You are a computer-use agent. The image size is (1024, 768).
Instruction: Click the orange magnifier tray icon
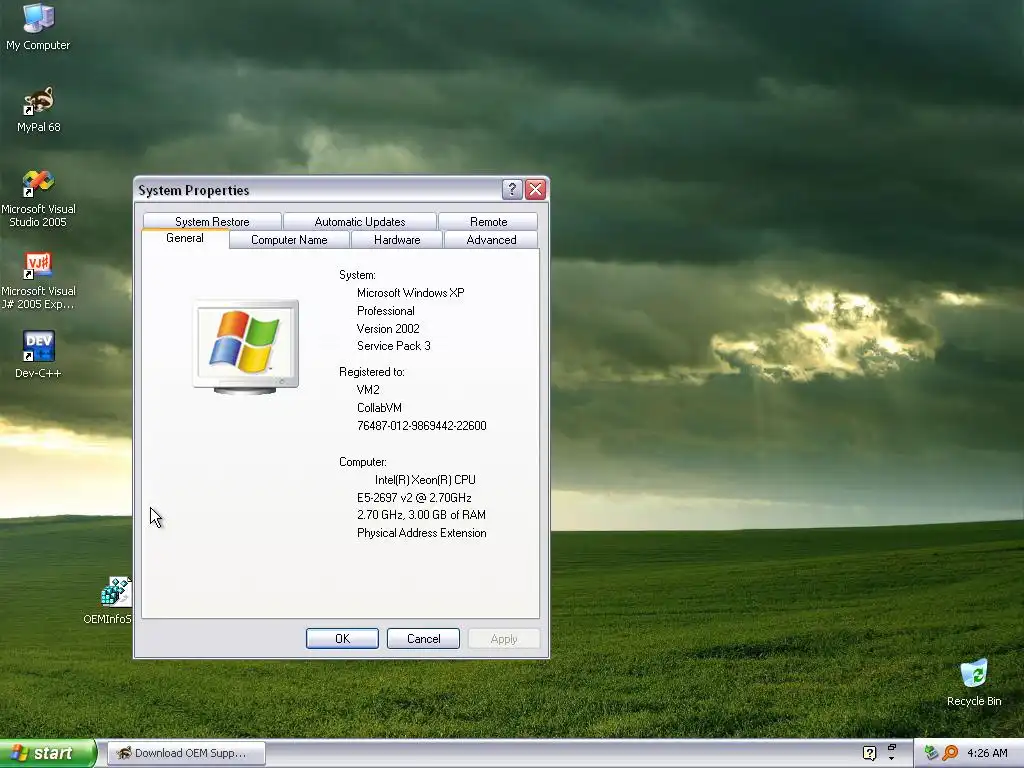(x=950, y=753)
